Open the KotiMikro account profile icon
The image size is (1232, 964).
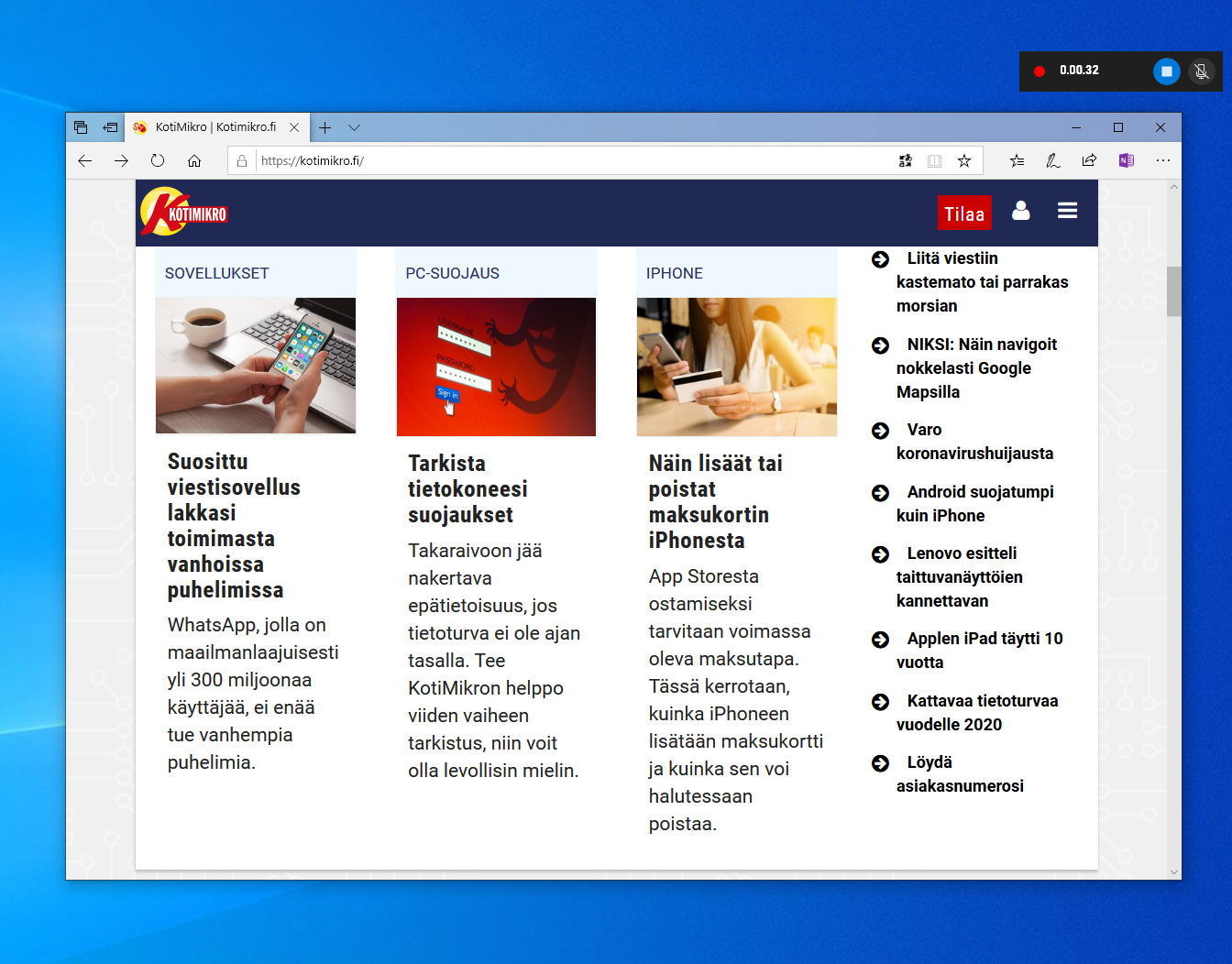1020,211
